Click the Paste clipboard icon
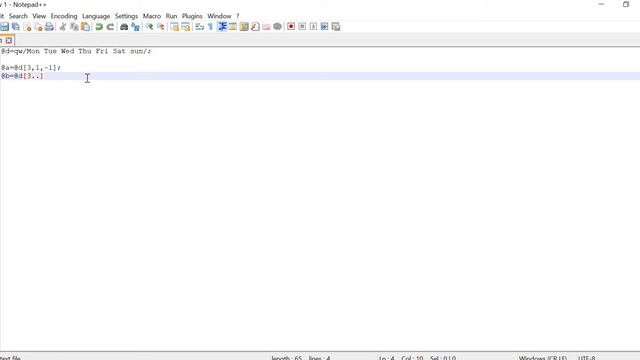The width and height of the screenshot is (640, 360). pyautogui.click(x=85, y=27)
